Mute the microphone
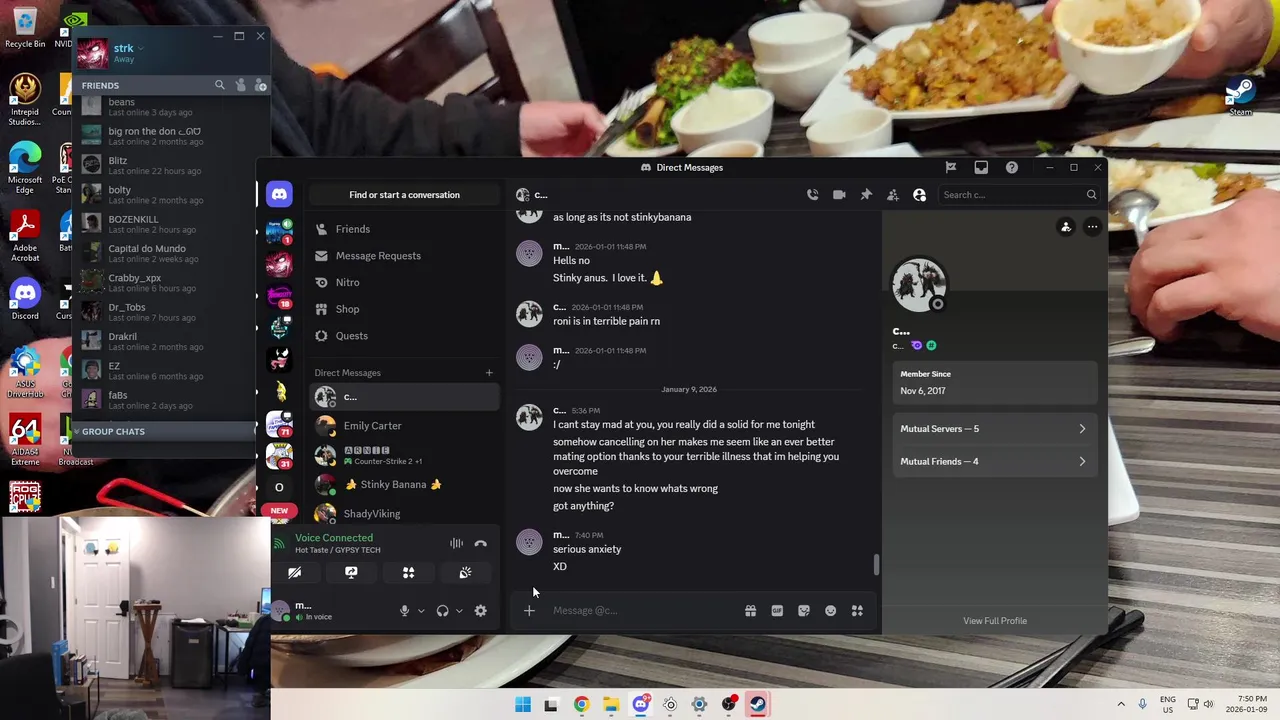This screenshot has width=1280, height=720. pyautogui.click(x=404, y=611)
